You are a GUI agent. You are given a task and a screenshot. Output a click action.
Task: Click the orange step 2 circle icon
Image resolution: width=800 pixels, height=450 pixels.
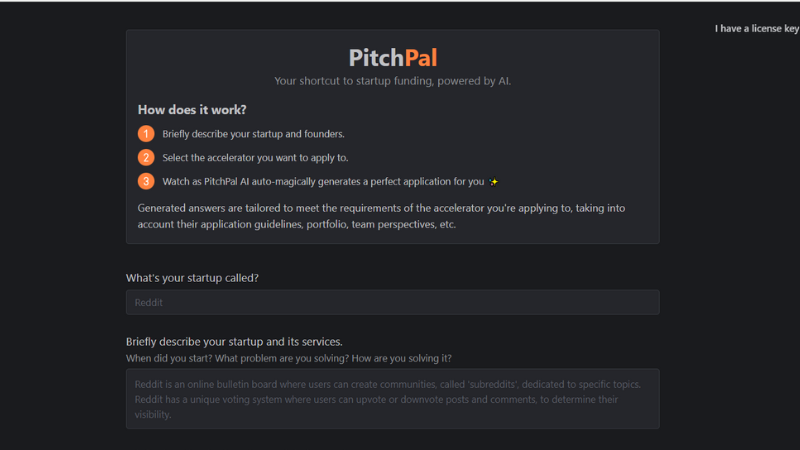146,157
